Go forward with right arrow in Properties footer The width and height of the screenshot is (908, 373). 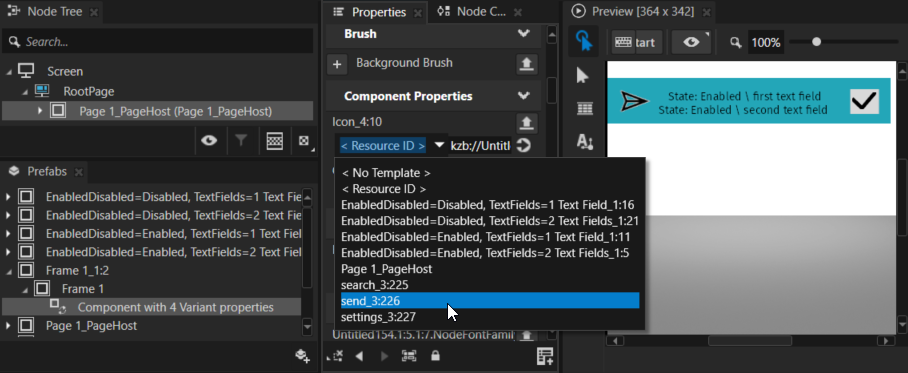384,356
